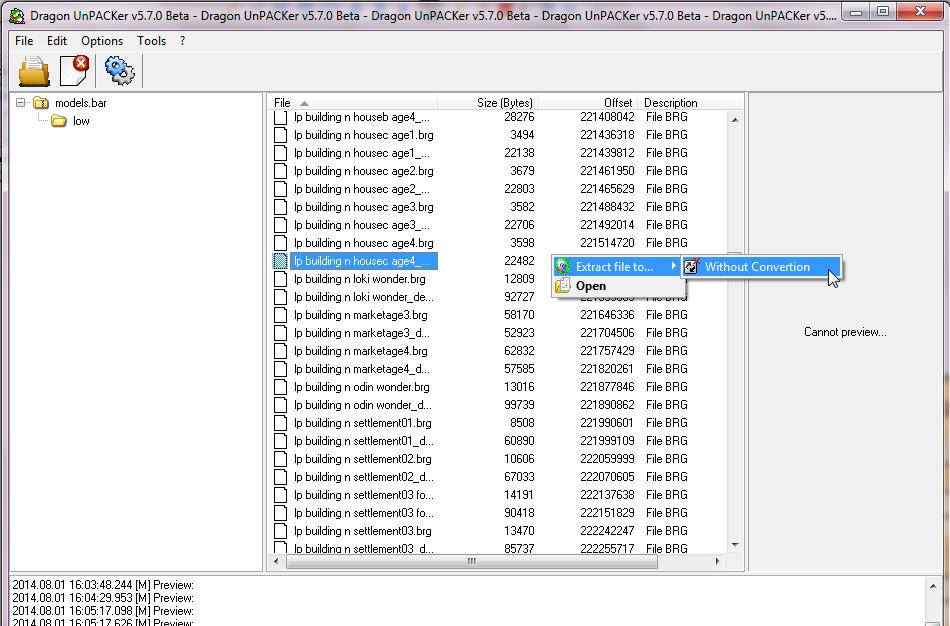Click file icon for settlement02.brg
The image size is (950, 626).
click(x=281, y=459)
